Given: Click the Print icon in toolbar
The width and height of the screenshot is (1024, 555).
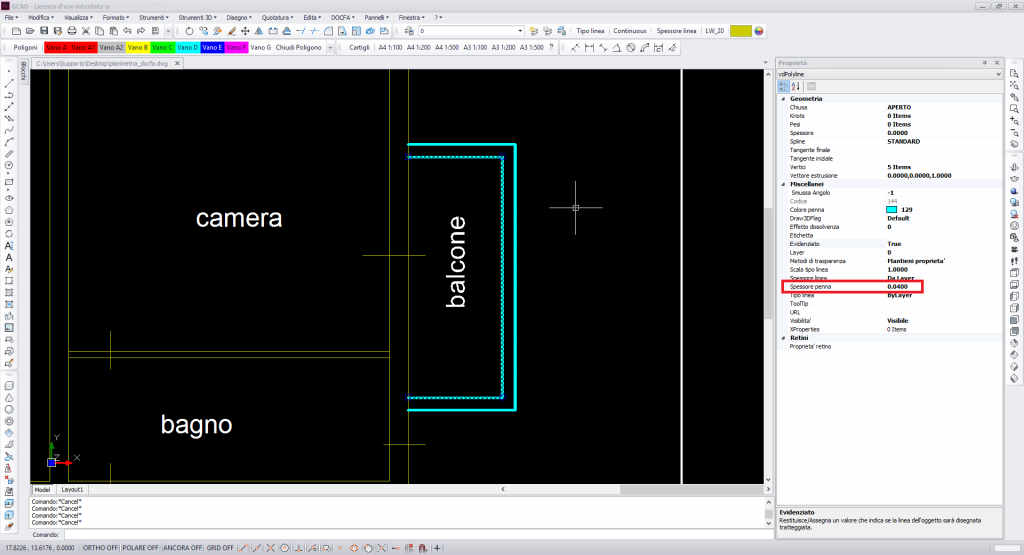Looking at the screenshot, I should click(x=72, y=31).
